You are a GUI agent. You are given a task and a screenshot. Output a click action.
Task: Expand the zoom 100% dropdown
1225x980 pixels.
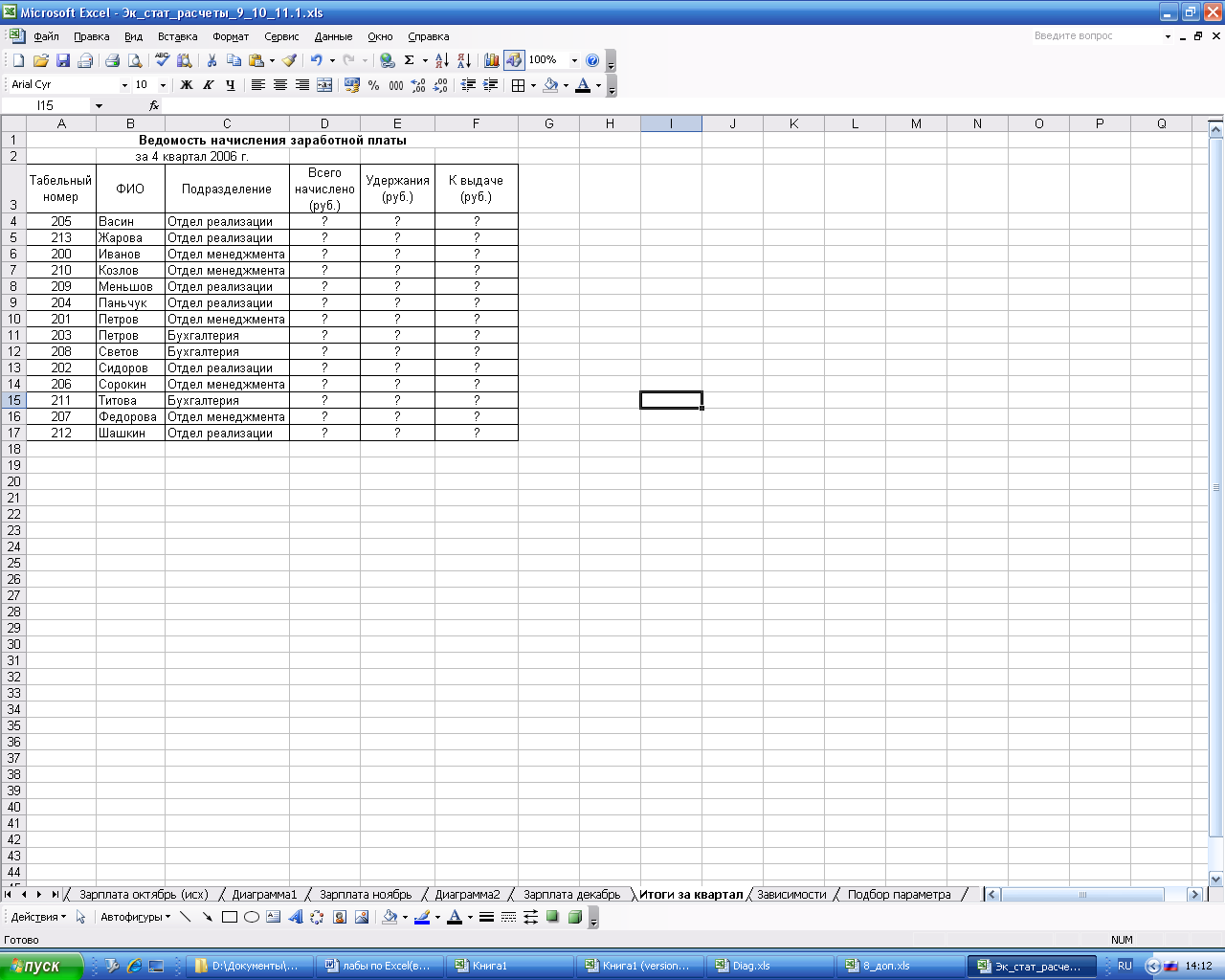[574, 60]
